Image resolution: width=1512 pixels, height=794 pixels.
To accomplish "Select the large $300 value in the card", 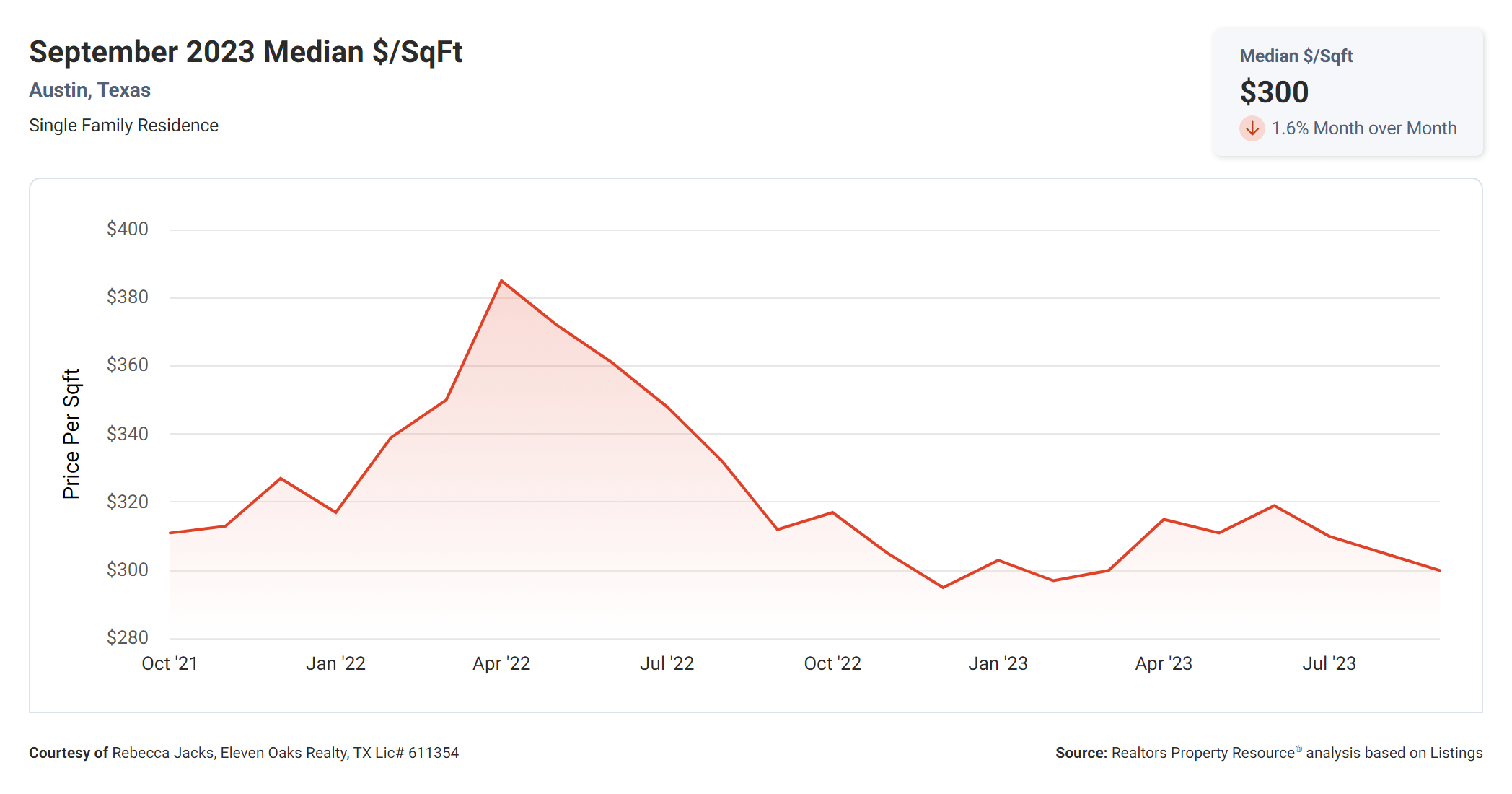I will click(x=1274, y=92).
